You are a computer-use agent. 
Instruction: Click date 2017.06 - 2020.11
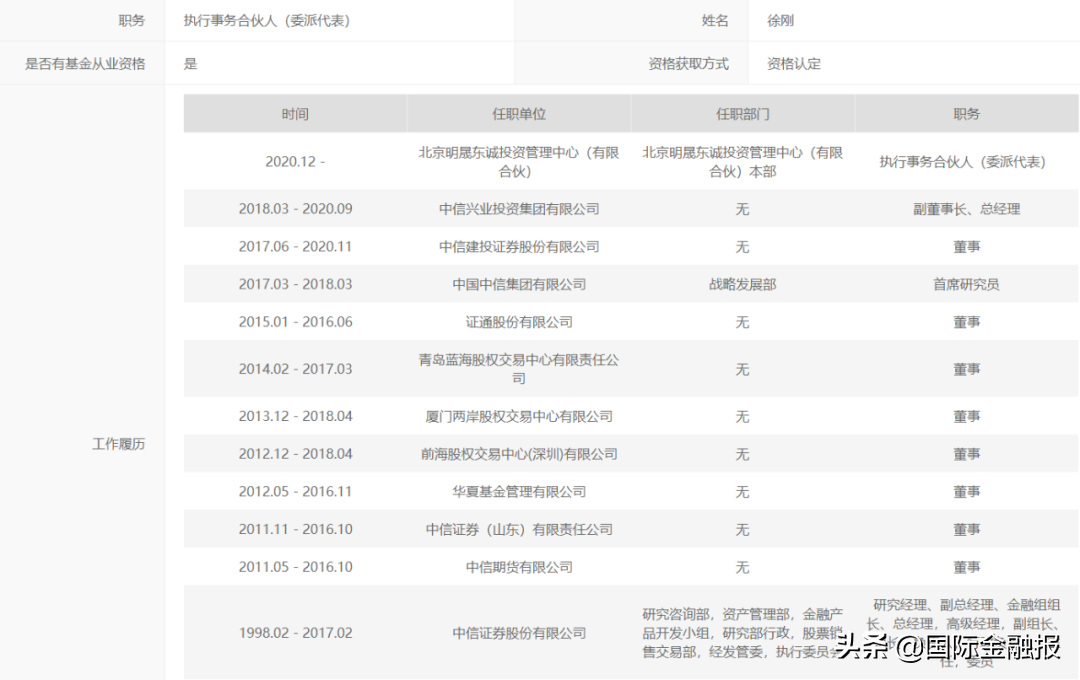tap(295, 247)
